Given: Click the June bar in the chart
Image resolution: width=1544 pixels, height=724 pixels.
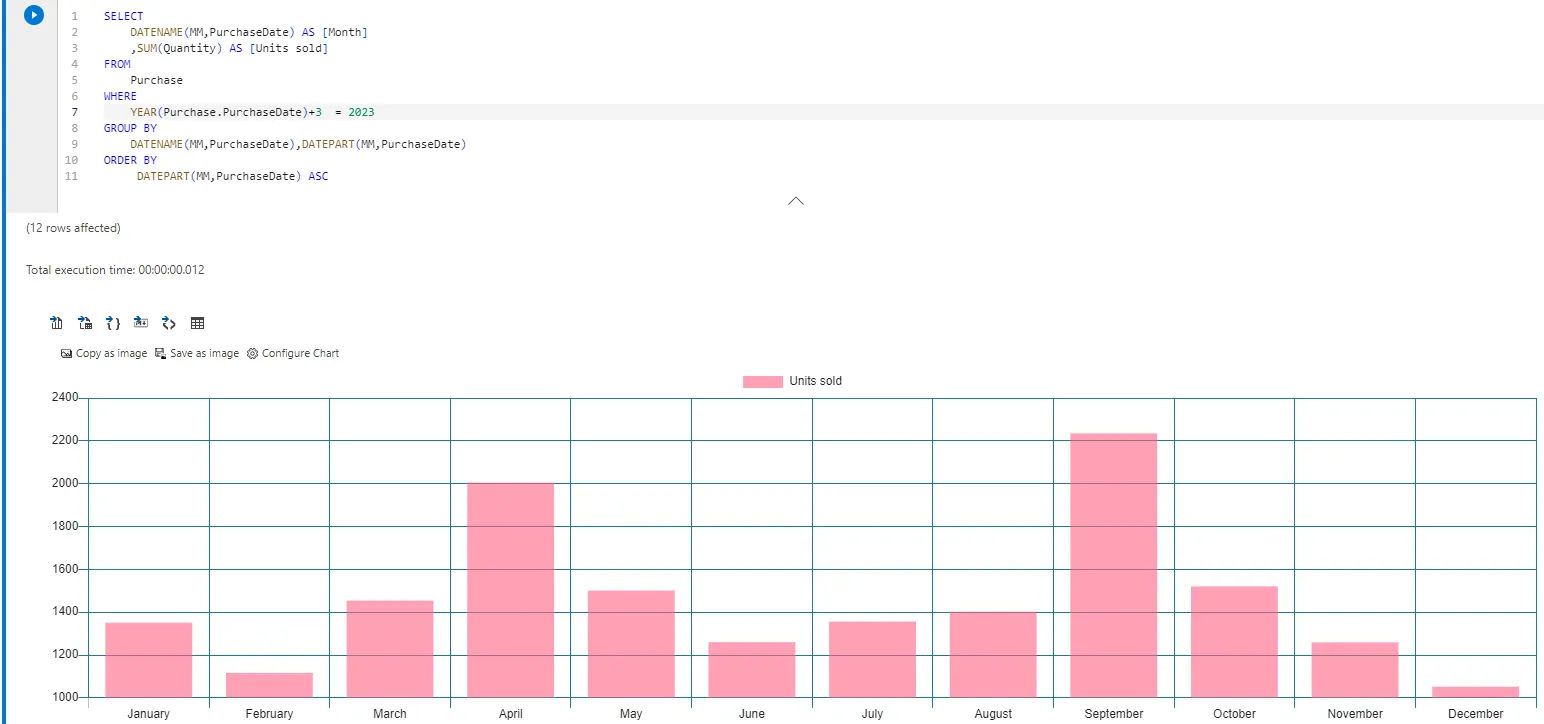Looking at the screenshot, I should [x=752, y=670].
